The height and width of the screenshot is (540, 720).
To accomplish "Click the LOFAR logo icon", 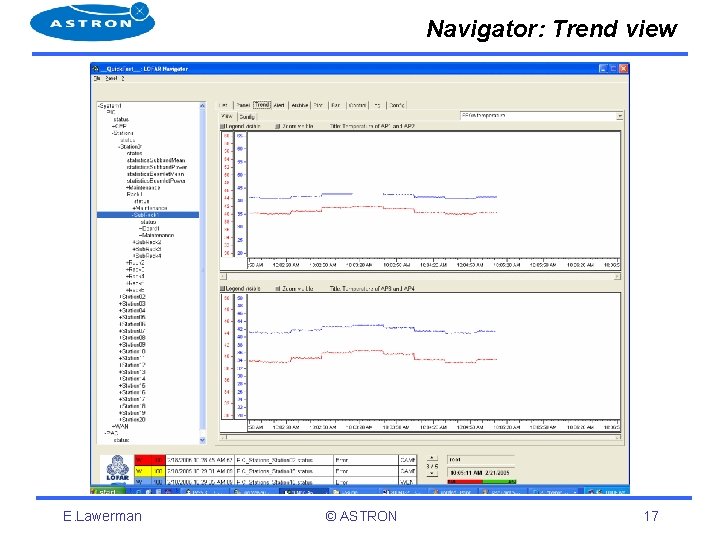I will (118, 468).
